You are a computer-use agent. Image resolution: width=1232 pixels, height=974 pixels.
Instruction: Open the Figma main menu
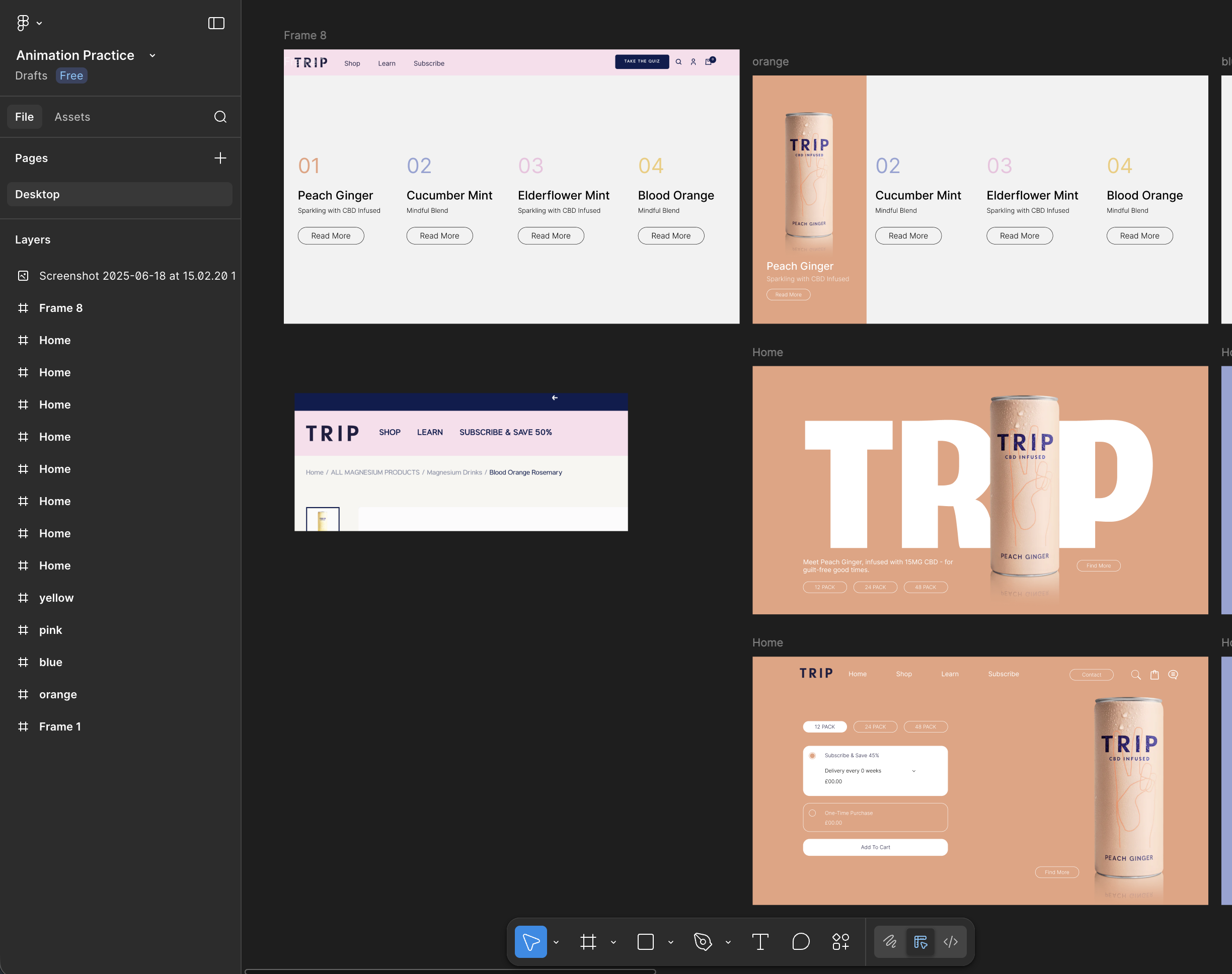tap(25, 23)
